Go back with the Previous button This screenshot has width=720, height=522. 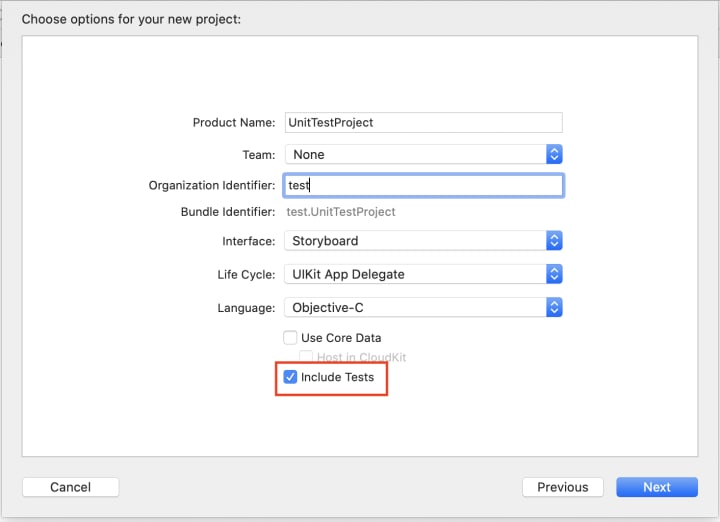tap(562, 487)
